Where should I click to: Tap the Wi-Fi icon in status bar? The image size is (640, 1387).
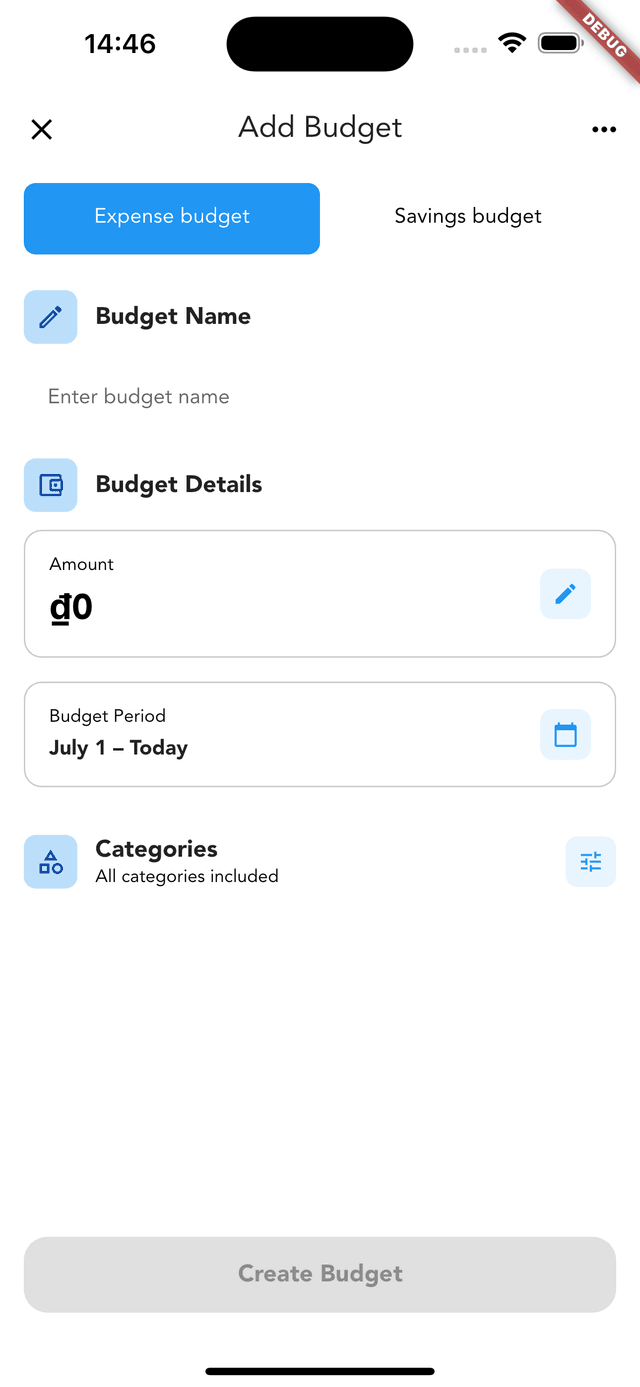click(511, 43)
